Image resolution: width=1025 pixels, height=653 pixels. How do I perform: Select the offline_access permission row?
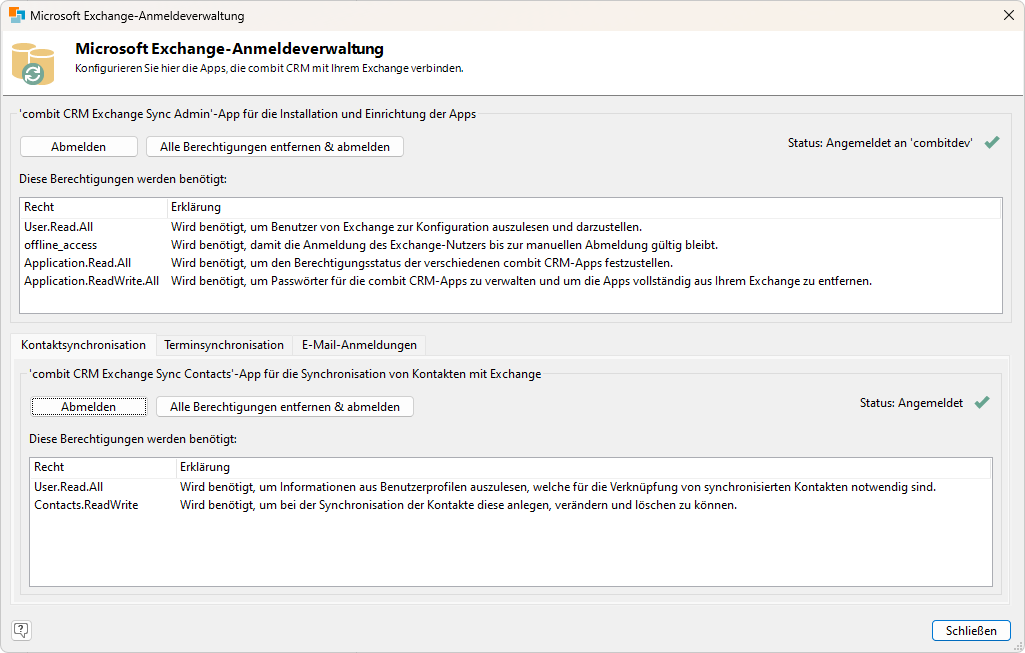61,245
